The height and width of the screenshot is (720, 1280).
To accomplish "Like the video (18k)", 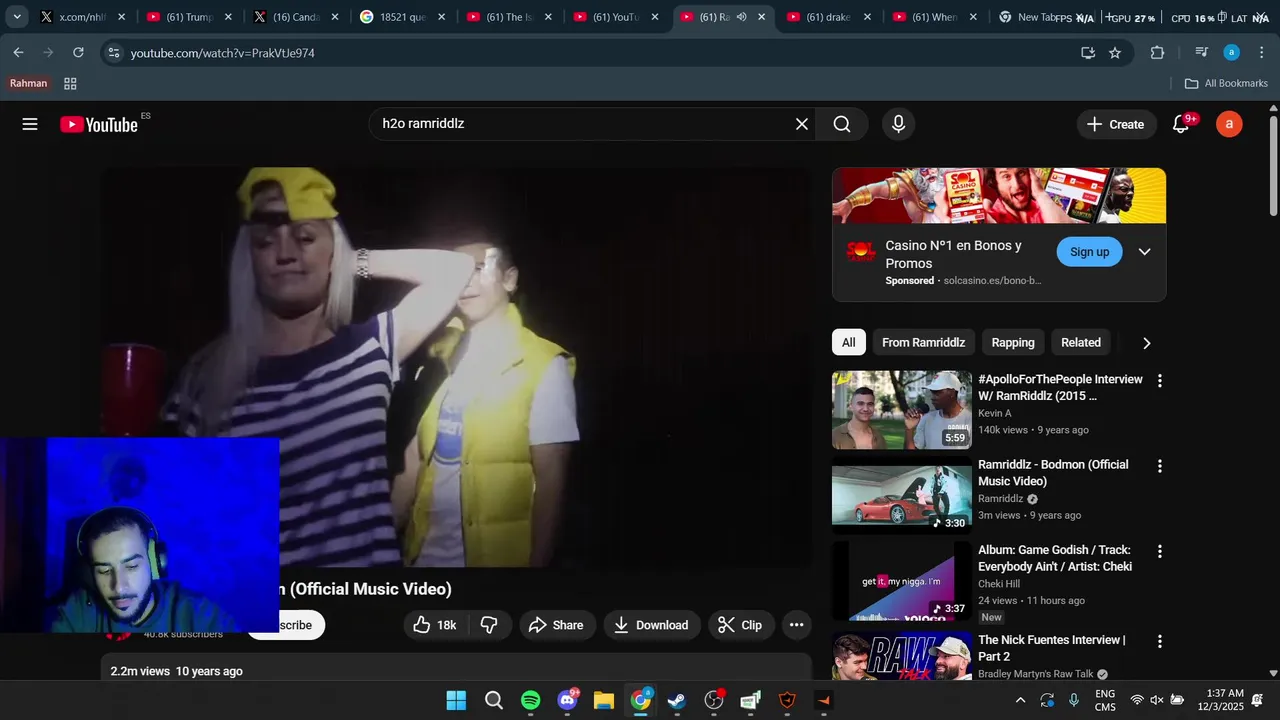I will 434,625.
